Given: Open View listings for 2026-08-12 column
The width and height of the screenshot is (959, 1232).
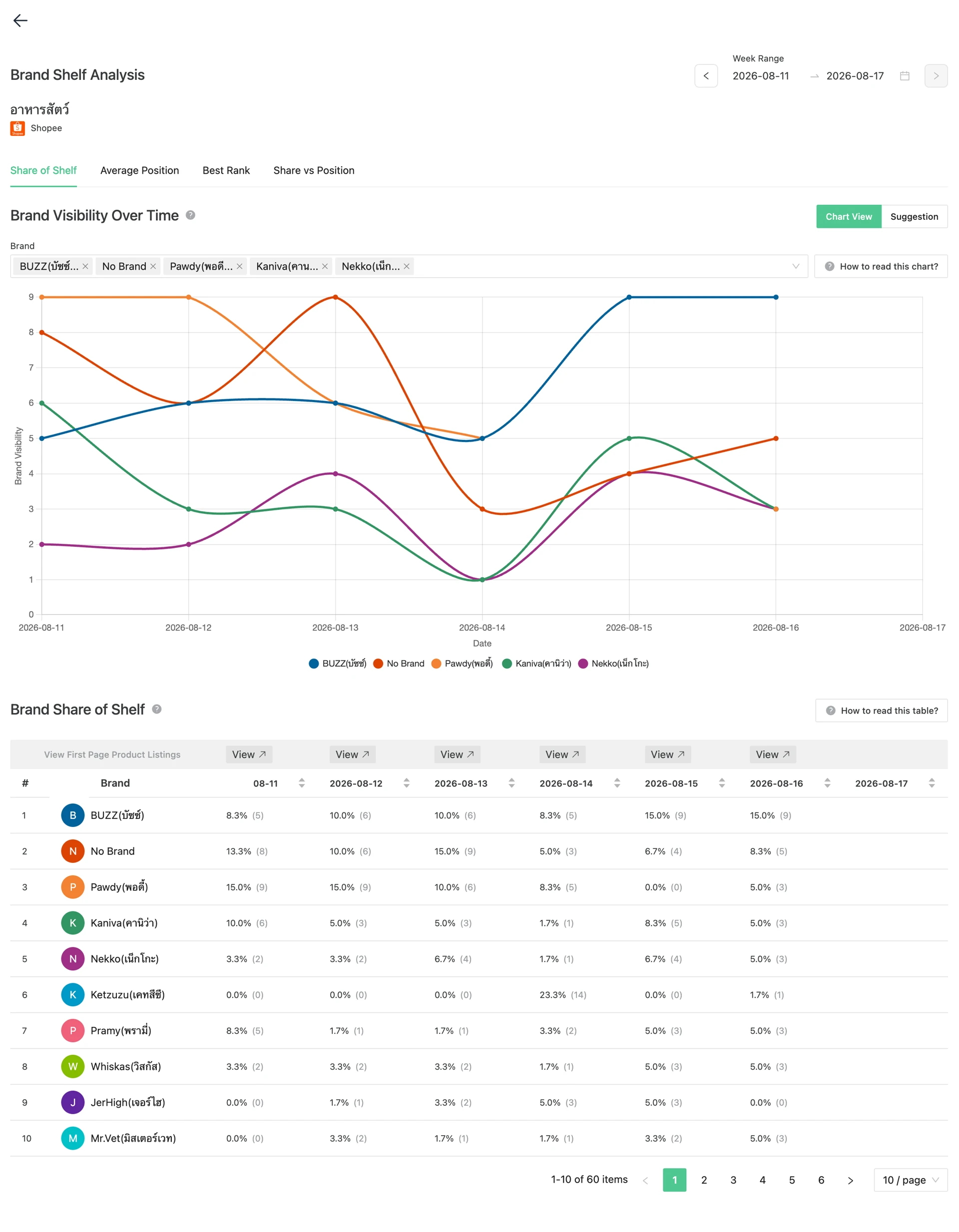Looking at the screenshot, I should pos(353,755).
